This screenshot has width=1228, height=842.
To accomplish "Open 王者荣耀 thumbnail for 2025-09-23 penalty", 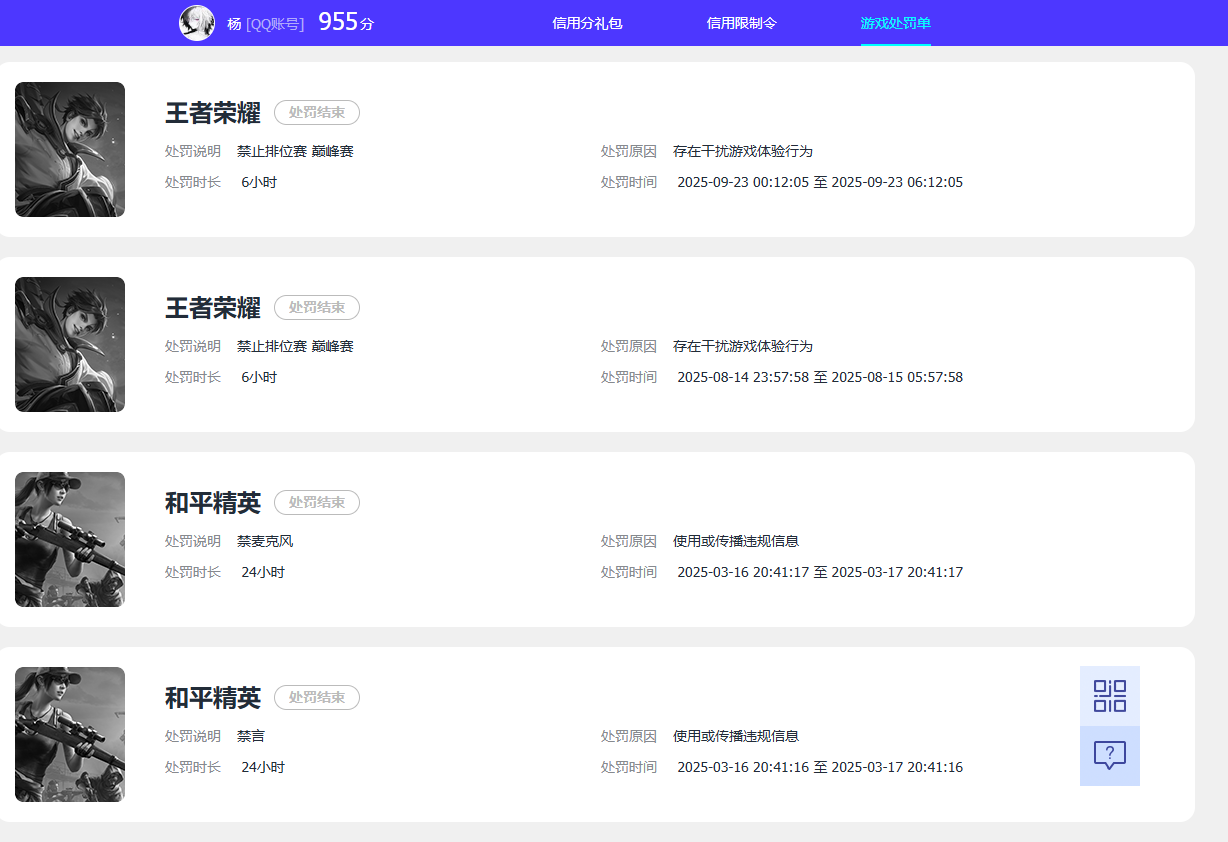I will click(70, 149).
